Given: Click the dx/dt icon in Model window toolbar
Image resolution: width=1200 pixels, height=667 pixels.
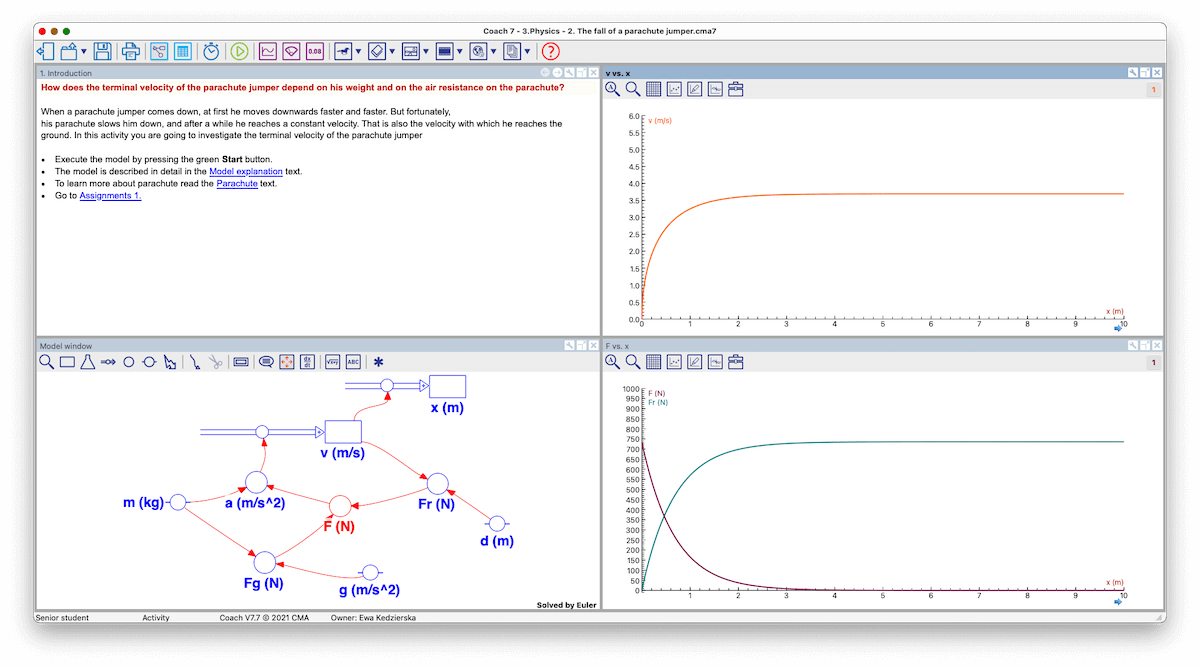Looking at the screenshot, I should 308,362.
